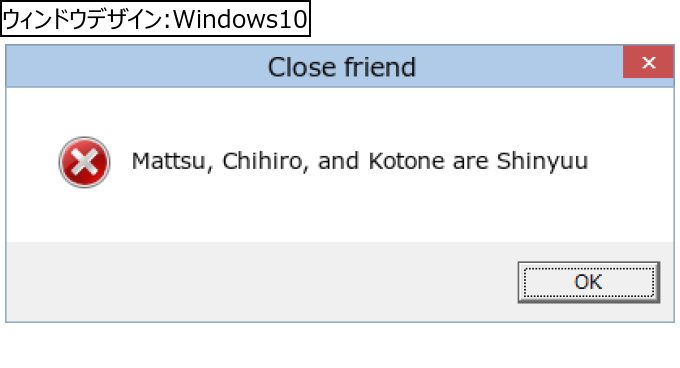680x368 pixels.
Task: Click white dialog body below error icon
Action: pyautogui.click(x=85, y=215)
